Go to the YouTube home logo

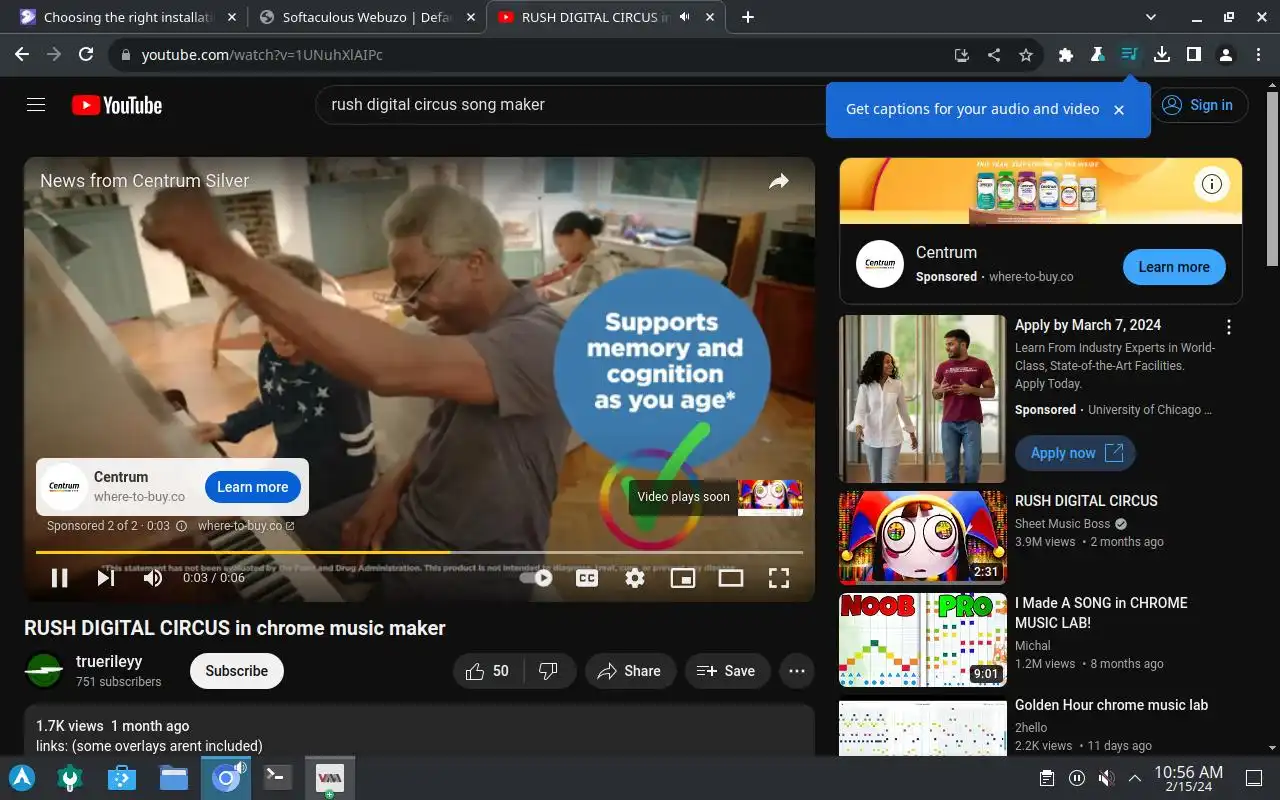point(117,105)
